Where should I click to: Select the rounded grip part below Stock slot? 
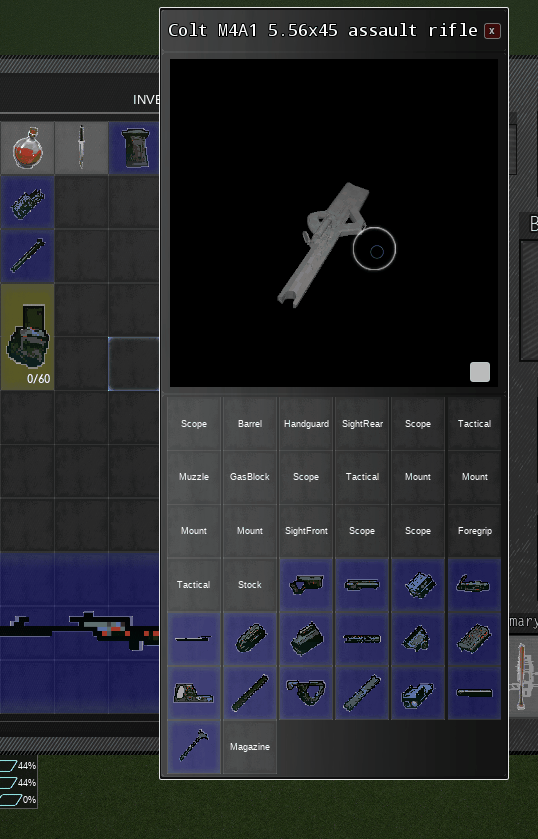coord(250,639)
